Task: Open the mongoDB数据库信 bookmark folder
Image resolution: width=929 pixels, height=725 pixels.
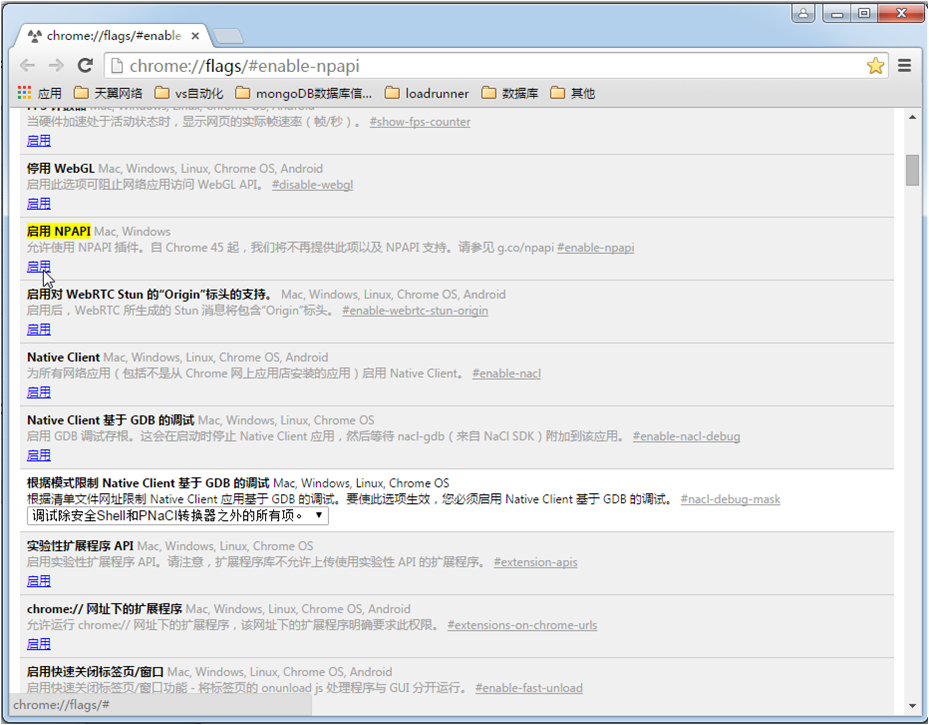Action: pos(304,93)
